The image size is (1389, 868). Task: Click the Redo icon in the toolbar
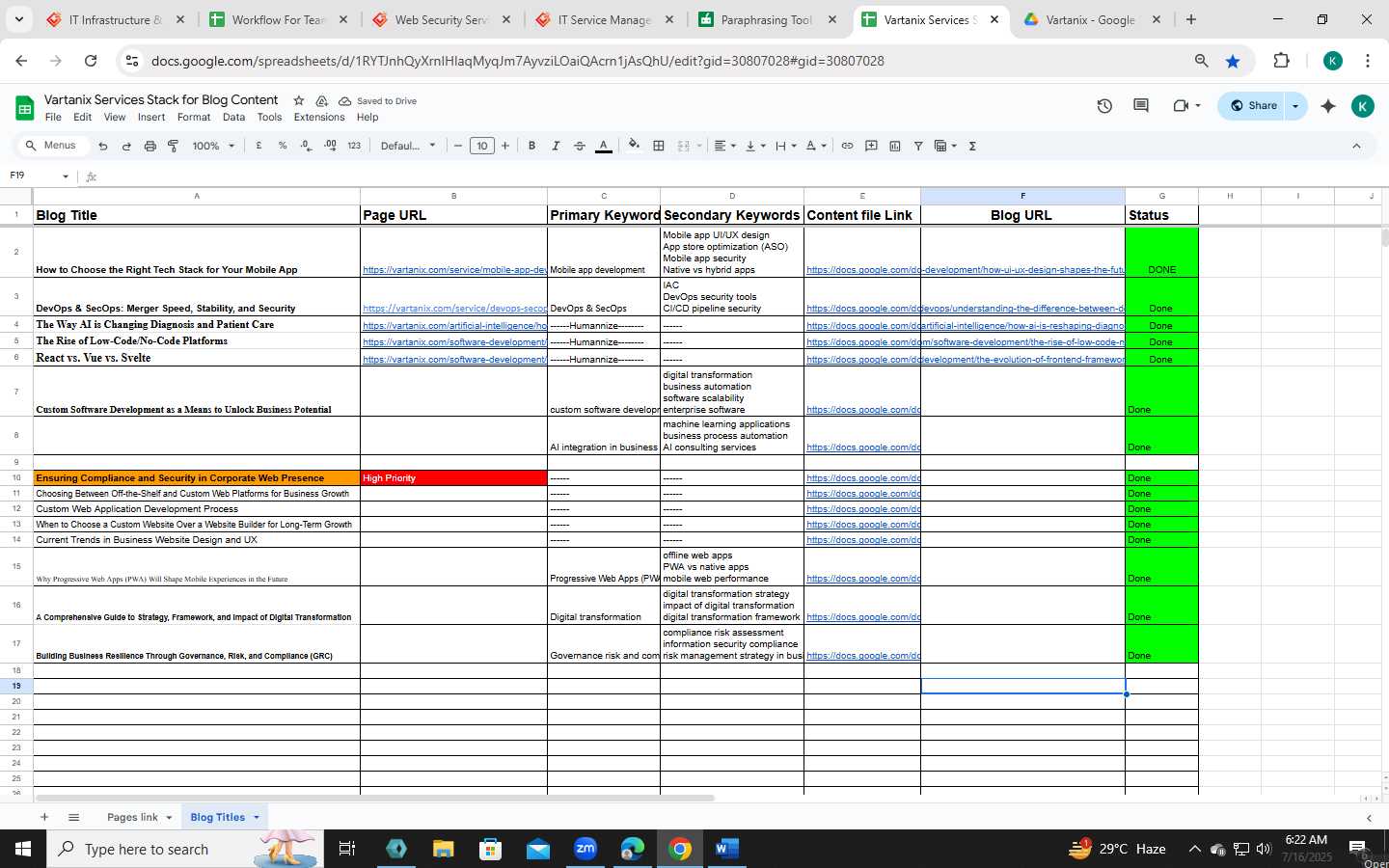[126, 146]
